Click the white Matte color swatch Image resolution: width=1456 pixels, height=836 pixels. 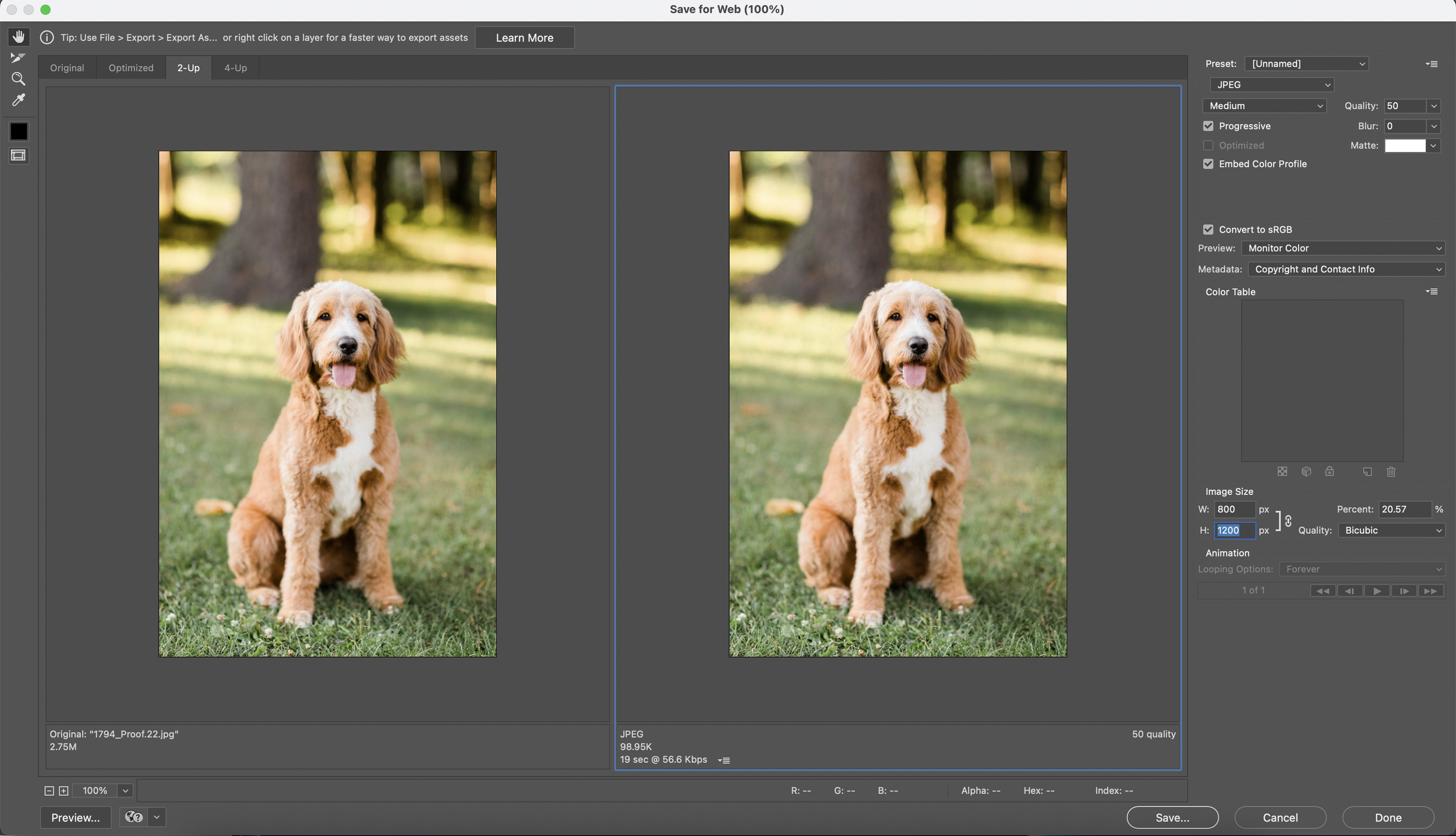(x=1405, y=146)
